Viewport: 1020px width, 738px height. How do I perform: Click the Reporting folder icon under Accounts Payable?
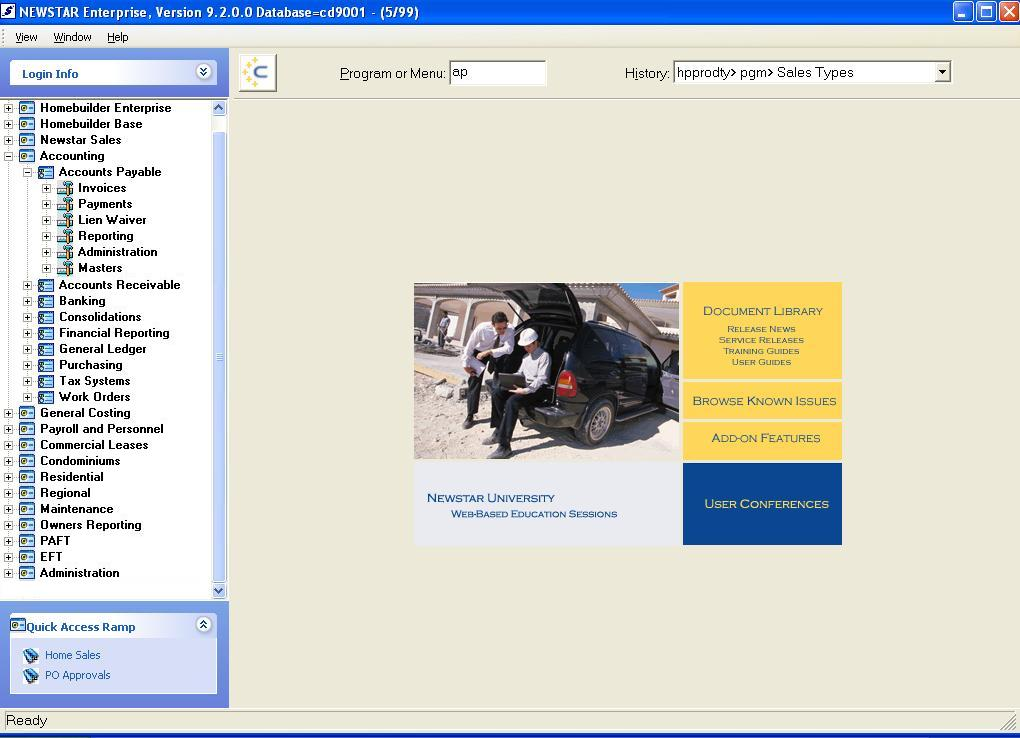pyautogui.click(x=65, y=236)
